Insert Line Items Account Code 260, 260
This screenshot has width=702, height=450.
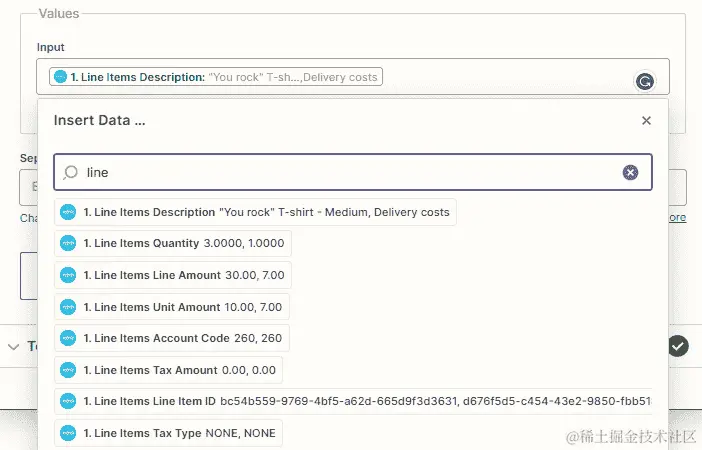(172, 338)
